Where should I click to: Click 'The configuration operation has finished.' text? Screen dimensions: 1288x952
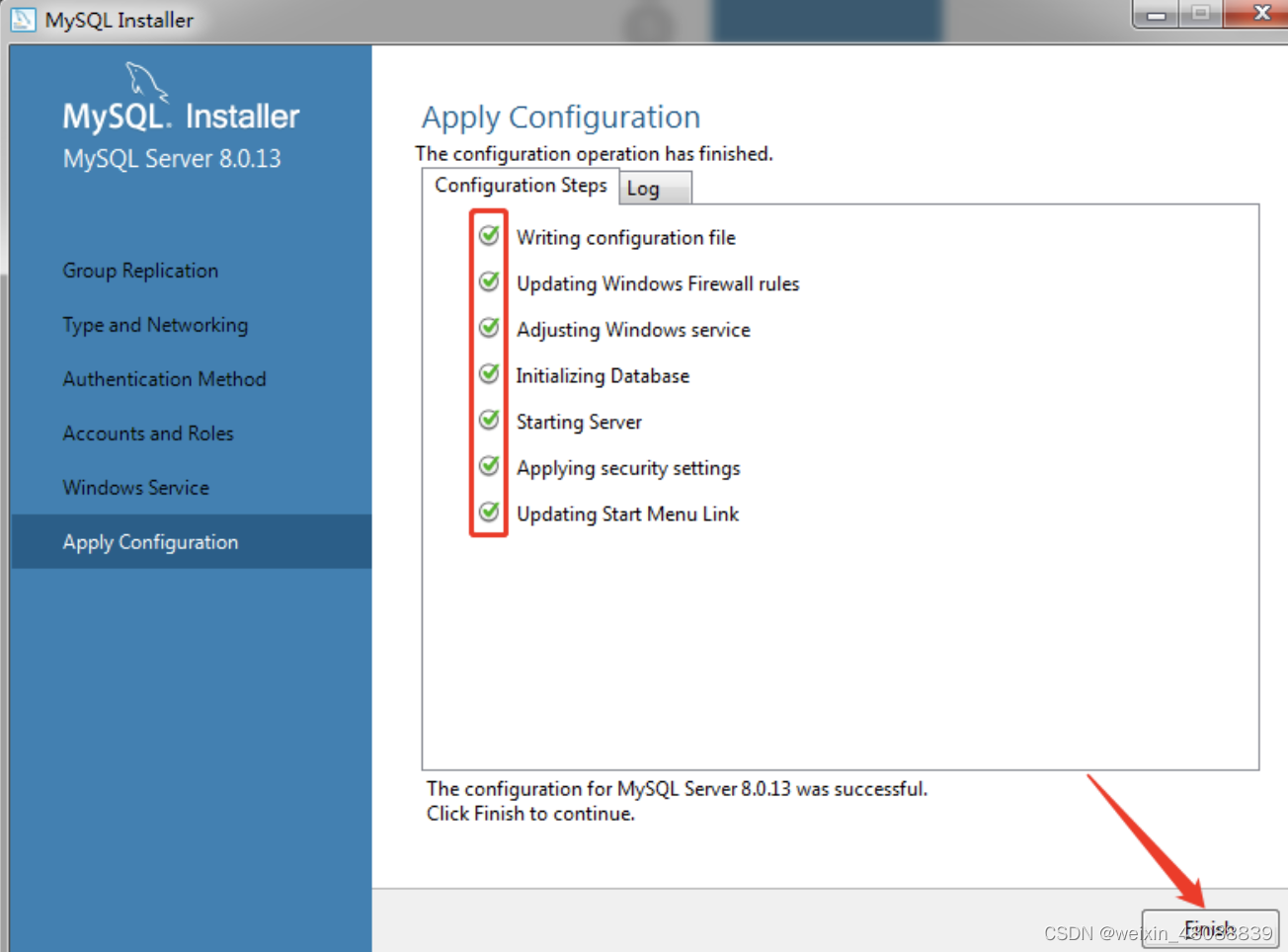click(594, 154)
